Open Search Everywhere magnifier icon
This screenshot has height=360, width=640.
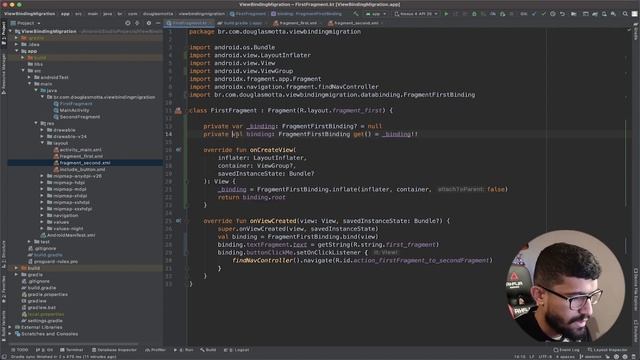click(x=625, y=14)
